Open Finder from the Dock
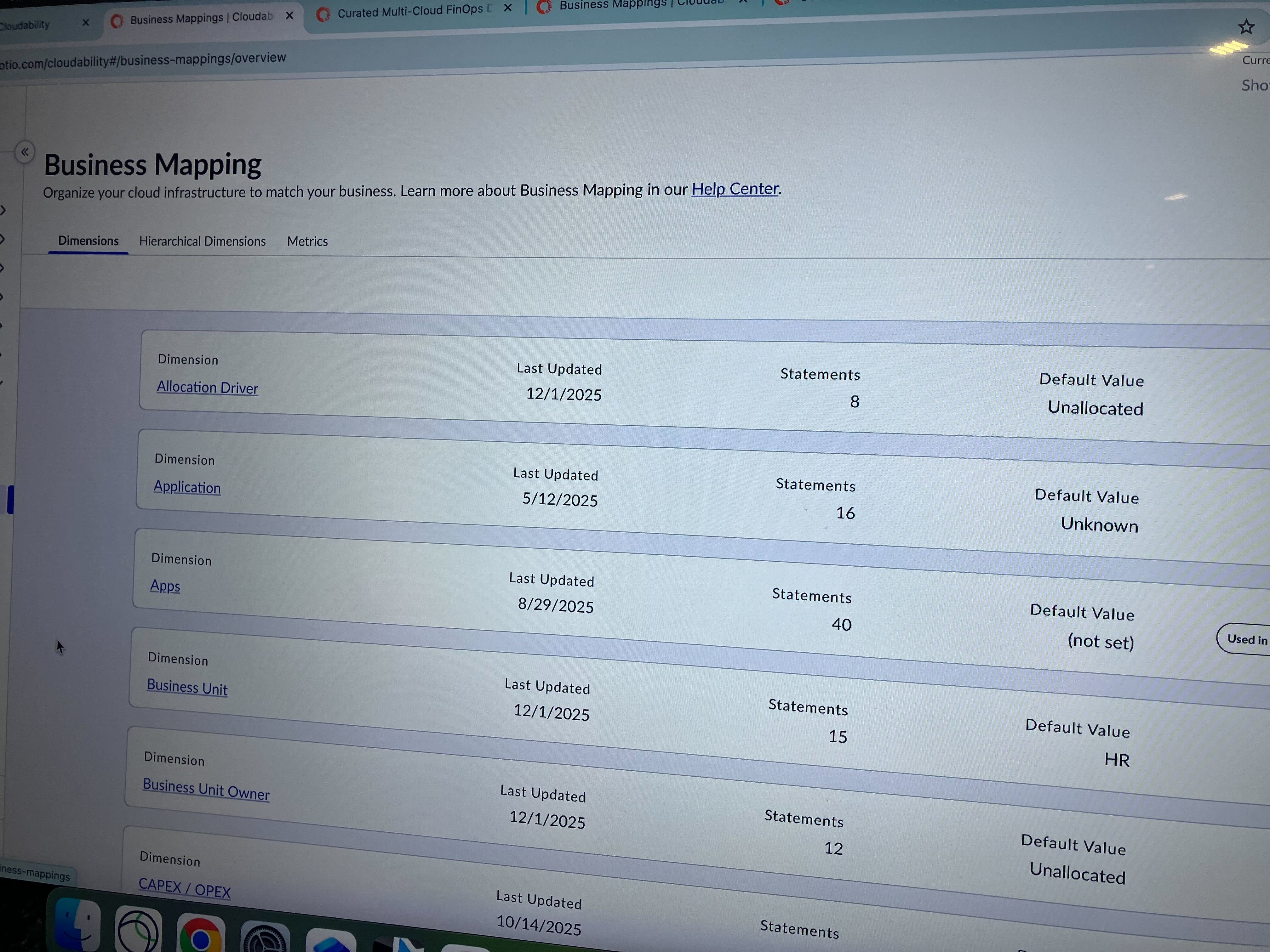This screenshot has width=1270, height=952. (x=77, y=927)
